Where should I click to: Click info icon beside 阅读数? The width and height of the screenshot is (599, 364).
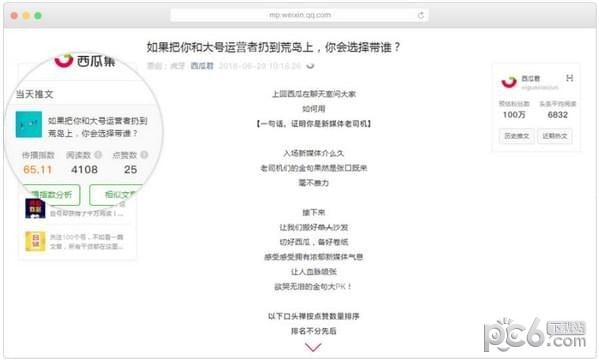coord(98,155)
